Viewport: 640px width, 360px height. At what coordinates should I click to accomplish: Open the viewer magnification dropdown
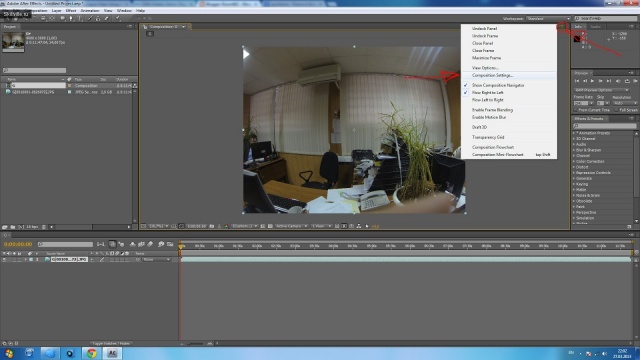pyautogui.click(x=158, y=226)
